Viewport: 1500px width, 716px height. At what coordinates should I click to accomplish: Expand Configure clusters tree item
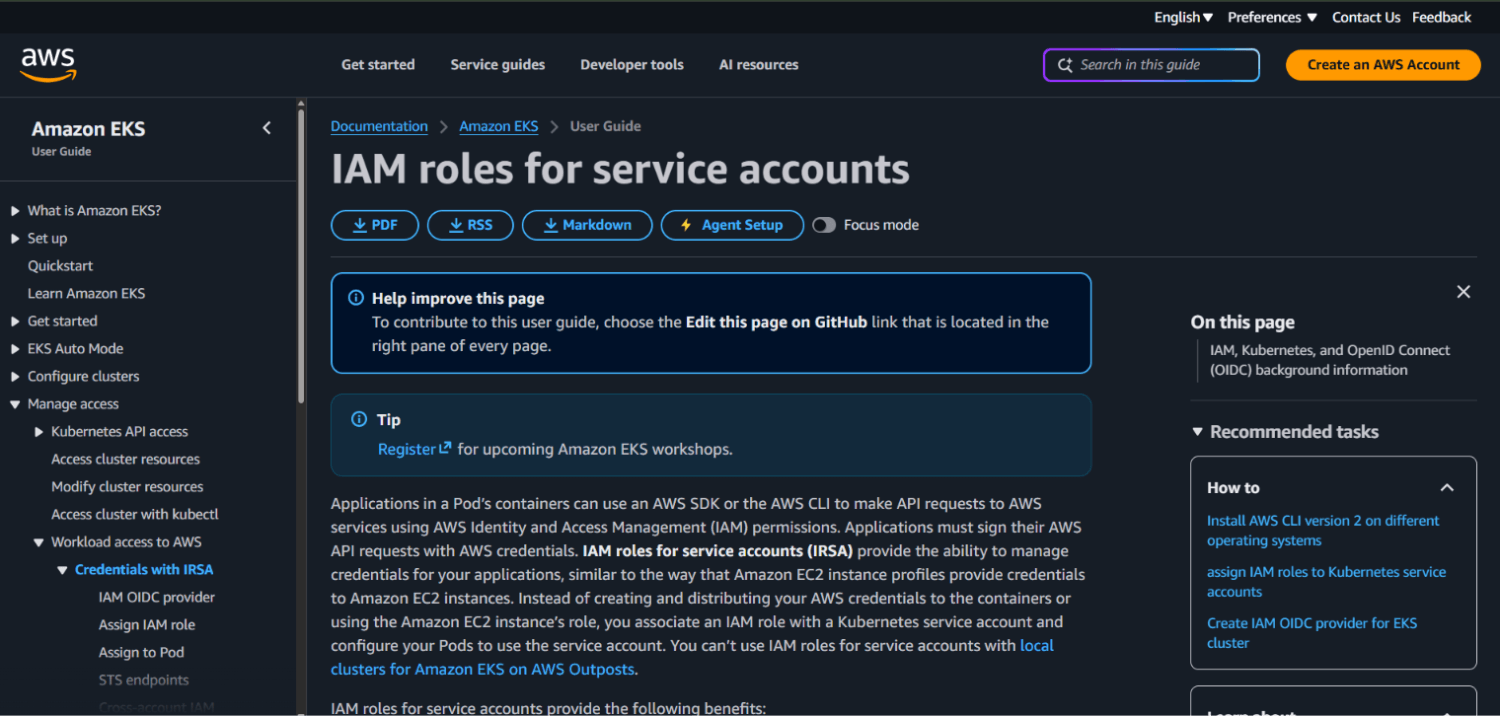(15, 376)
